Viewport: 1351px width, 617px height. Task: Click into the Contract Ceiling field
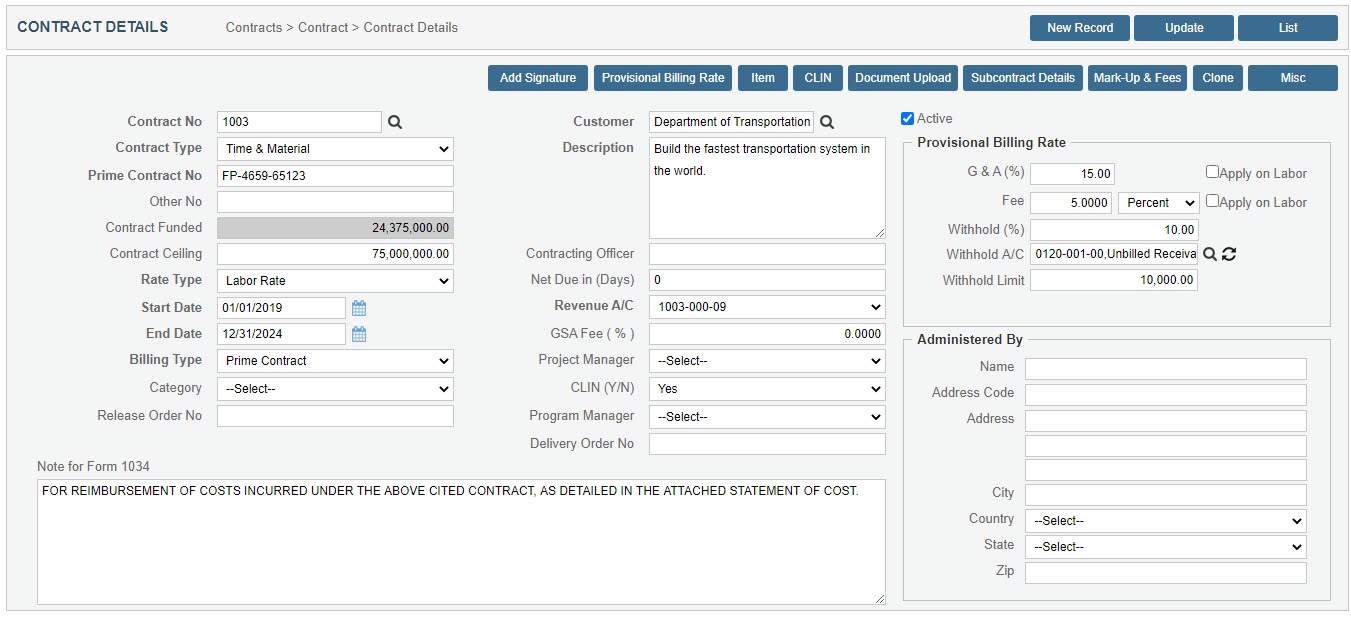[335, 254]
